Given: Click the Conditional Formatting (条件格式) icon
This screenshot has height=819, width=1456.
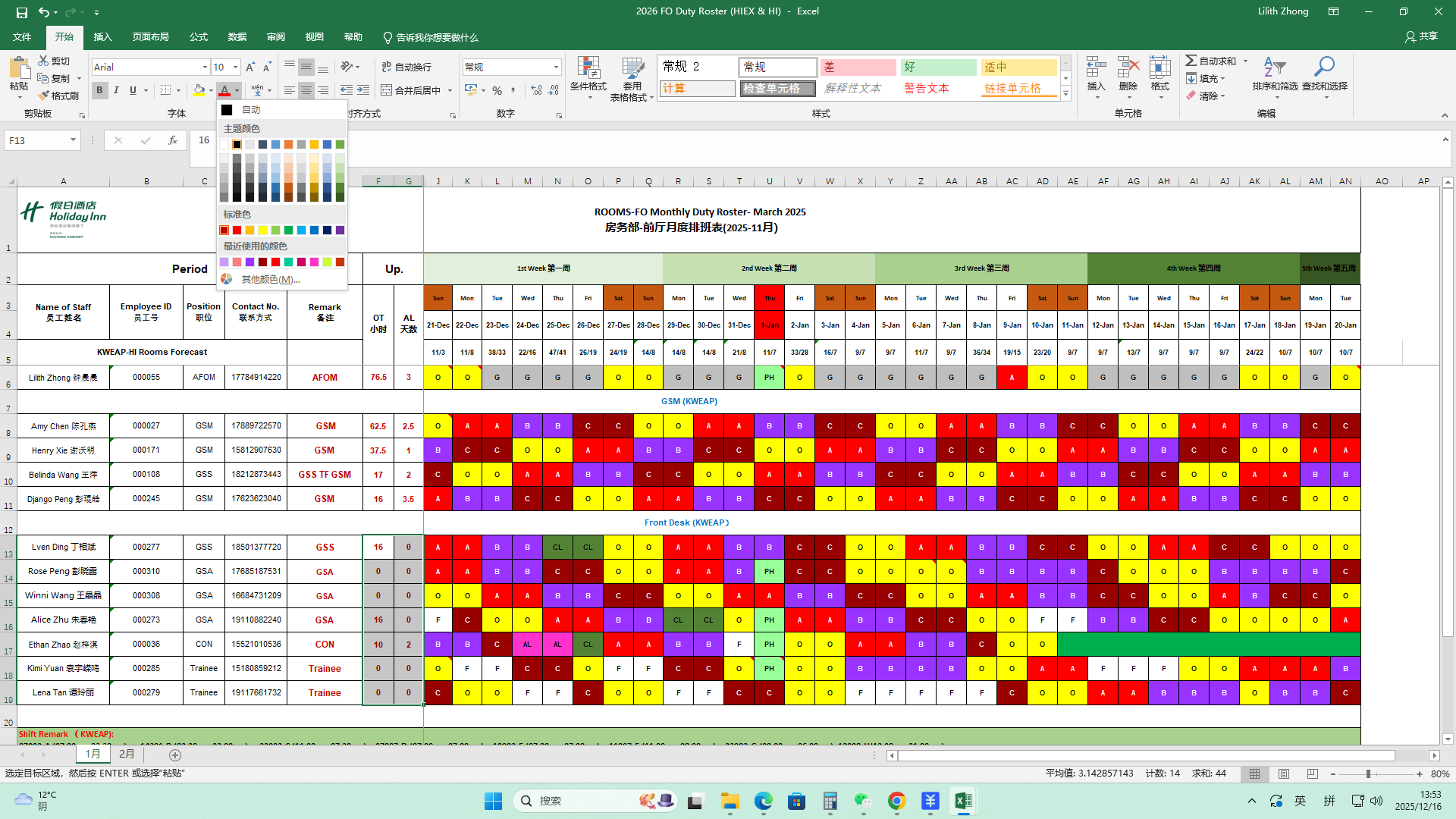Looking at the screenshot, I should (x=588, y=68).
